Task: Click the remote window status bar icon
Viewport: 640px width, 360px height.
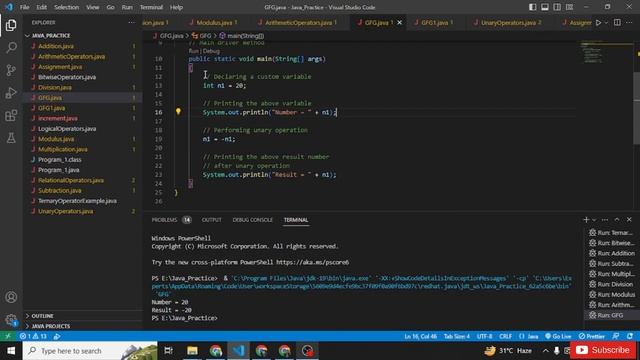Action: pyautogui.click(x=7, y=336)
